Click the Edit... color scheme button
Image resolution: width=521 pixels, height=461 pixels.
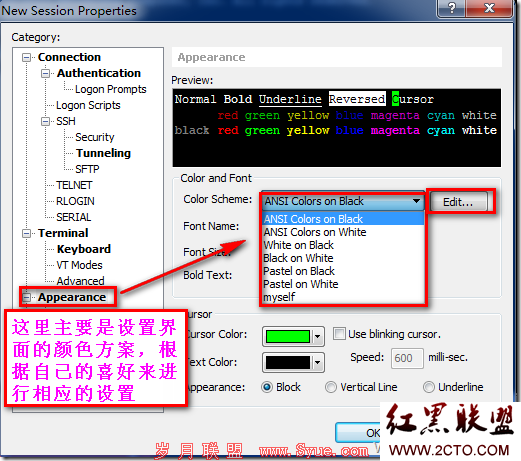pyautogui.click(x=458, y=202)
